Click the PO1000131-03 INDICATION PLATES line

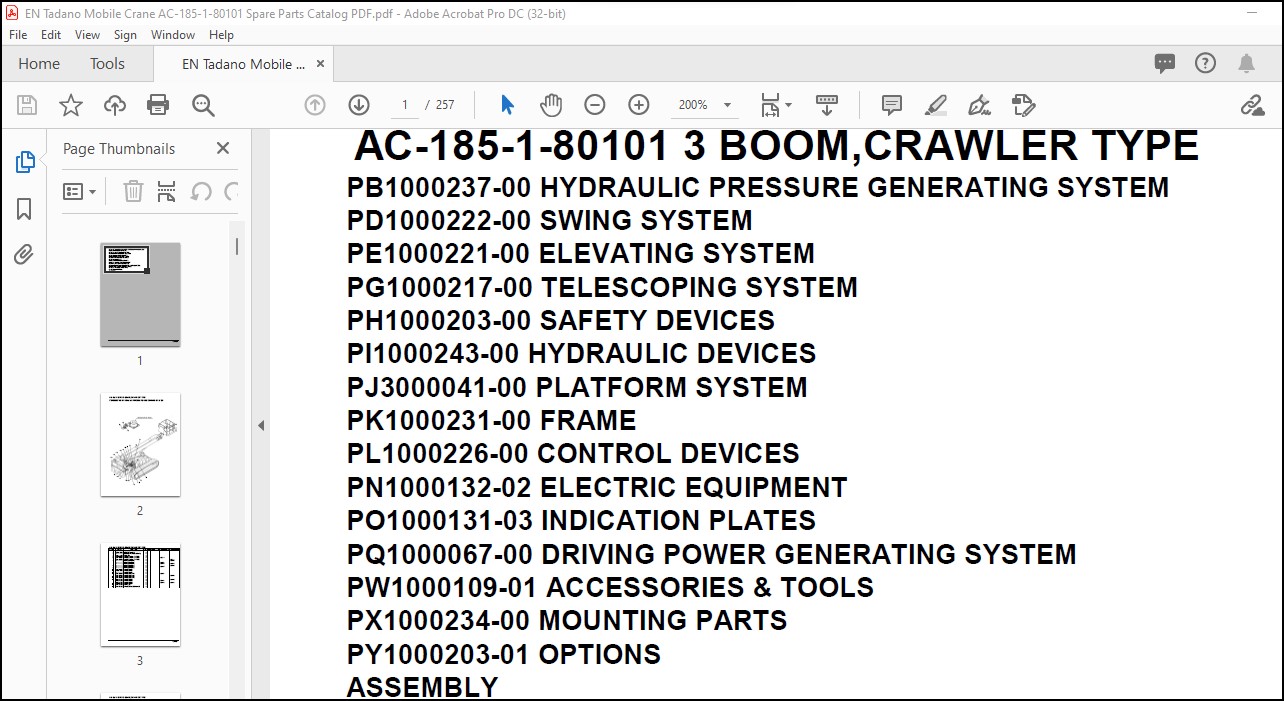tap(581, 520)
